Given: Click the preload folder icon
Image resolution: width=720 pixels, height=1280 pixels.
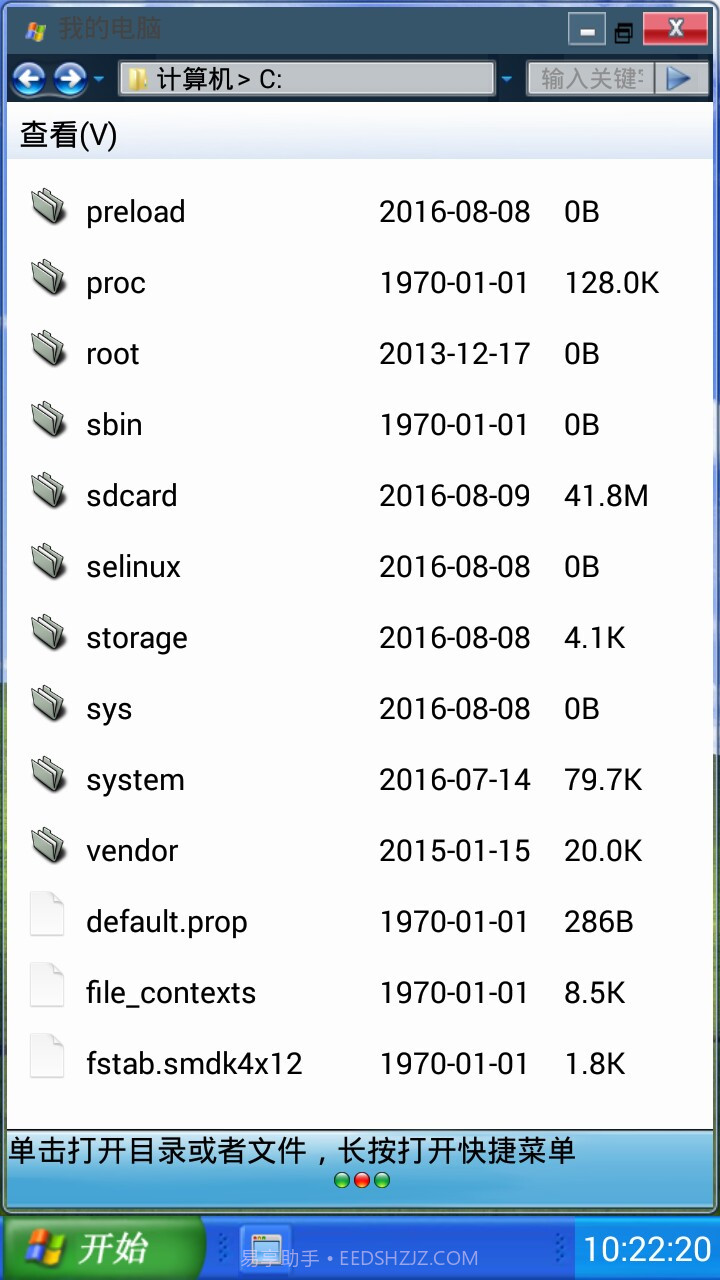Looking at the screenshot, I should coord(47,210).
